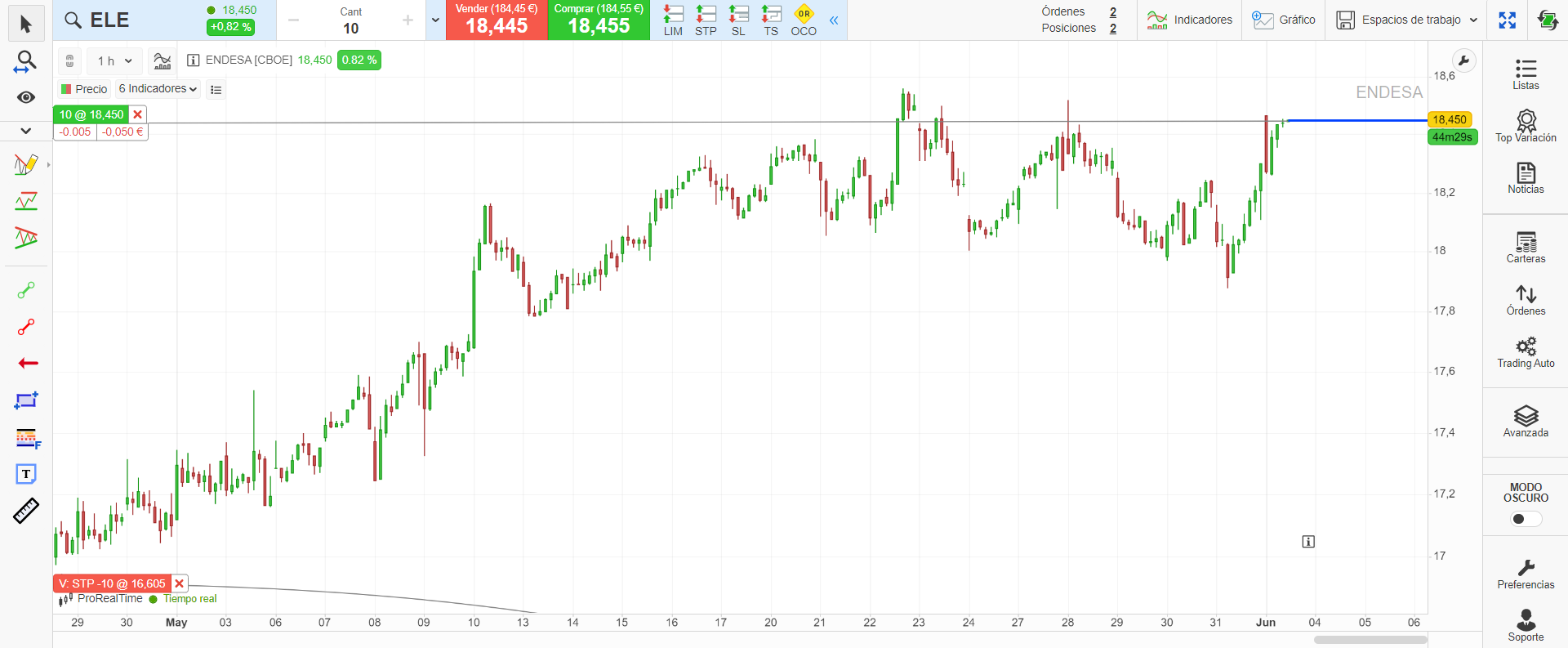The height and width of the screenshot is (648, 1568).
Task: Open the order quantity dropdown arrow
Action: click(435, 20)
